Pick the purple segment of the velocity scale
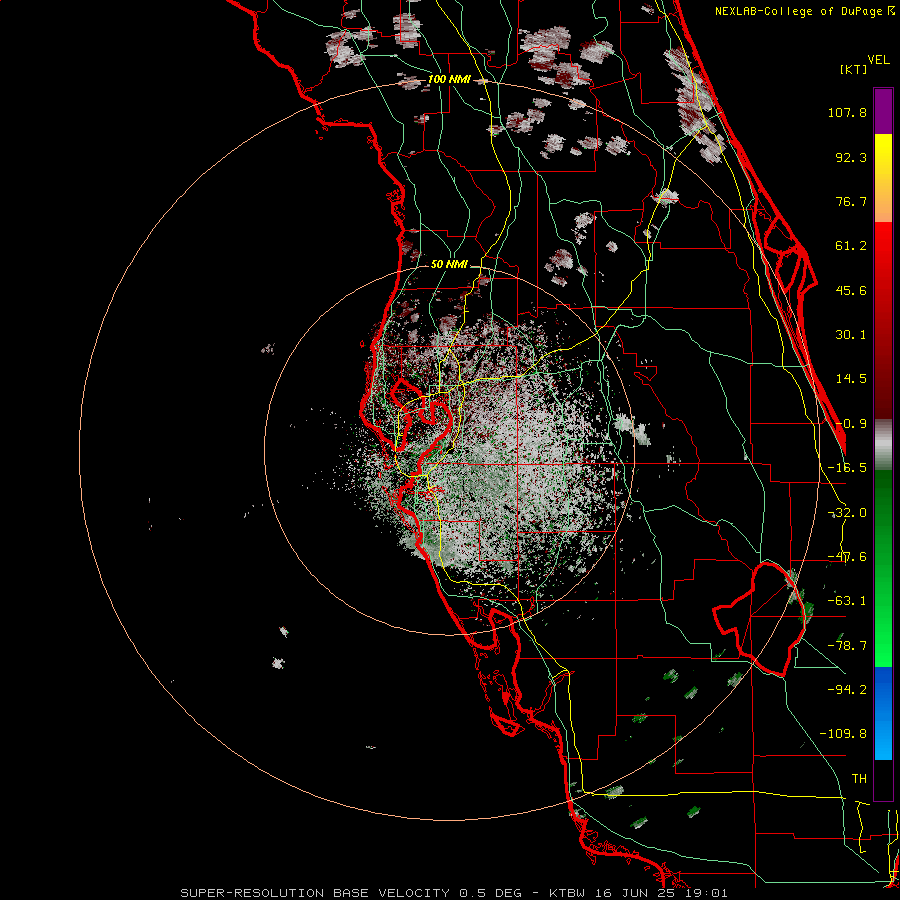 tap(883, 111)
